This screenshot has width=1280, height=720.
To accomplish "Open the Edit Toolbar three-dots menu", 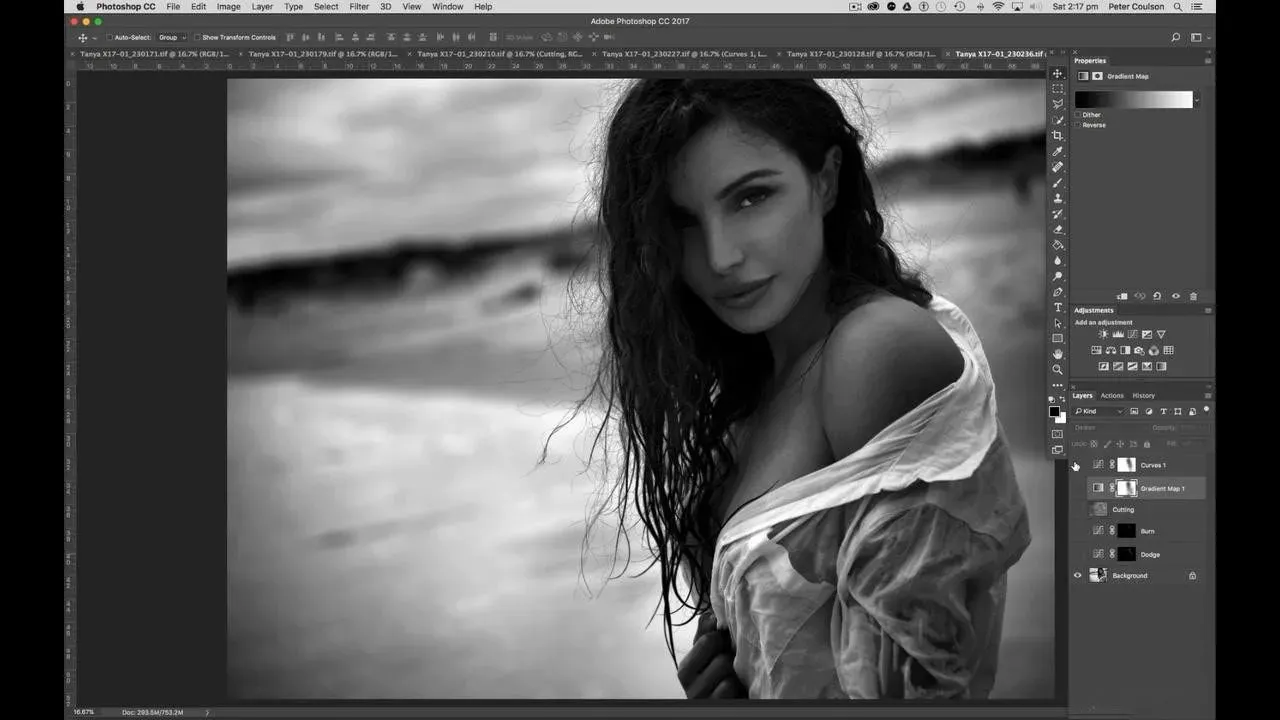I will (1058, 385).
